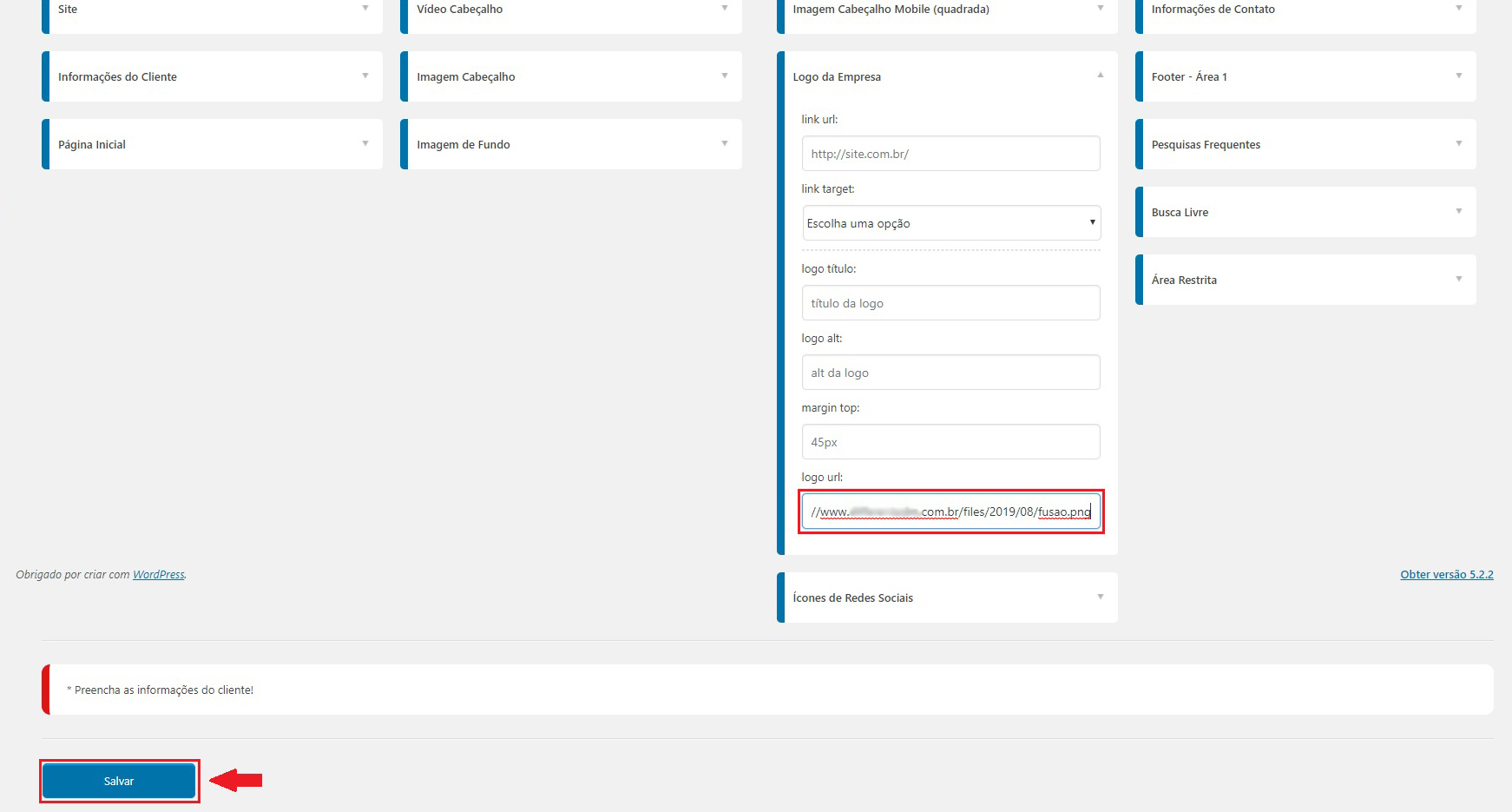Open the Obter versão 5.2.2 link
1512x812 pixels.
(x=1446, y=575)
